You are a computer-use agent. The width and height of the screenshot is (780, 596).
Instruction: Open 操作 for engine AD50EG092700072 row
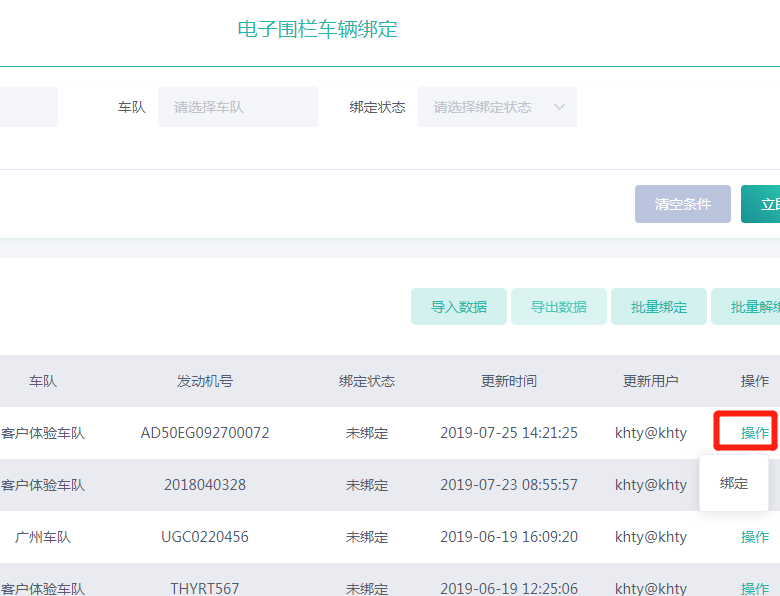(x=754, y=433)
